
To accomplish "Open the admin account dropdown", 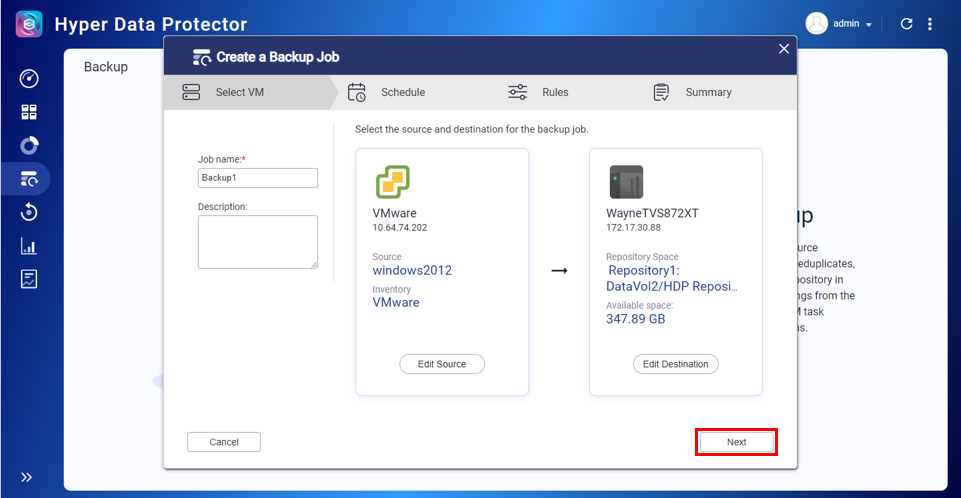I will point(852,23).
